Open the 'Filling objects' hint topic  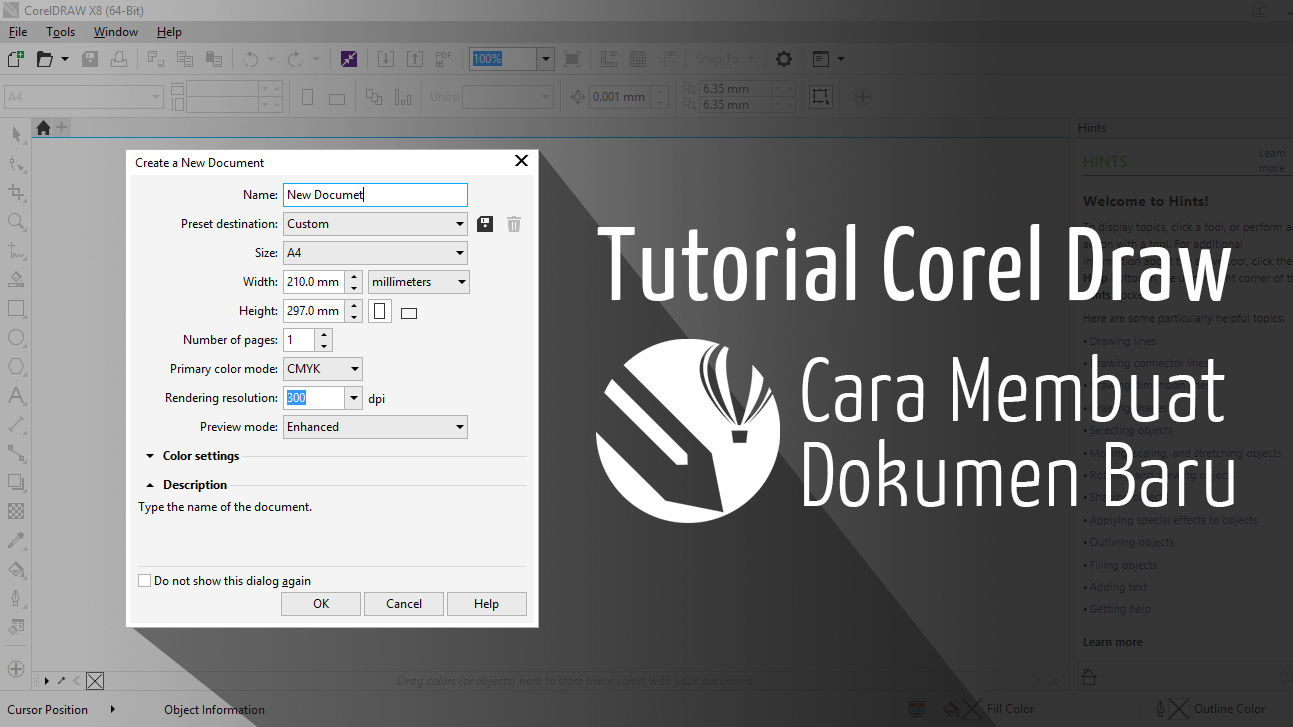click(x=1124, y=565)
